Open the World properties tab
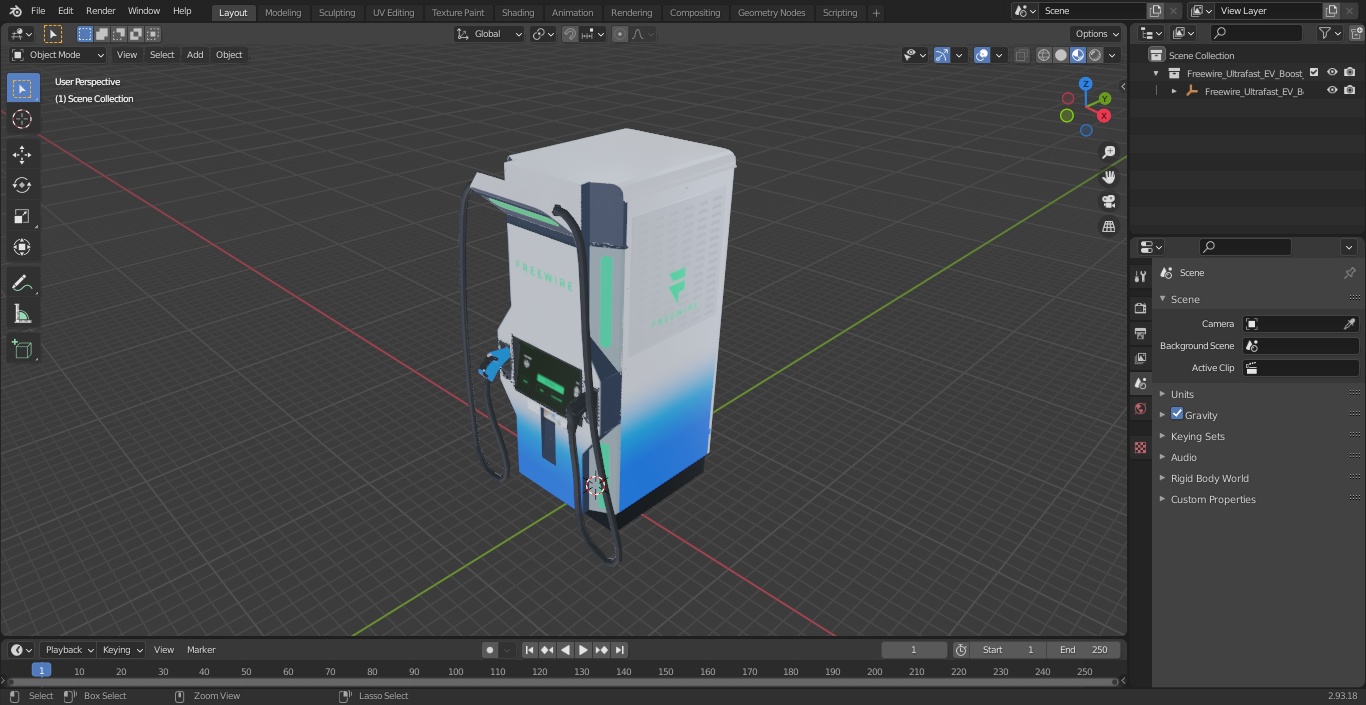Viewport: 1366px width, 705px height. pos(1140,409)
